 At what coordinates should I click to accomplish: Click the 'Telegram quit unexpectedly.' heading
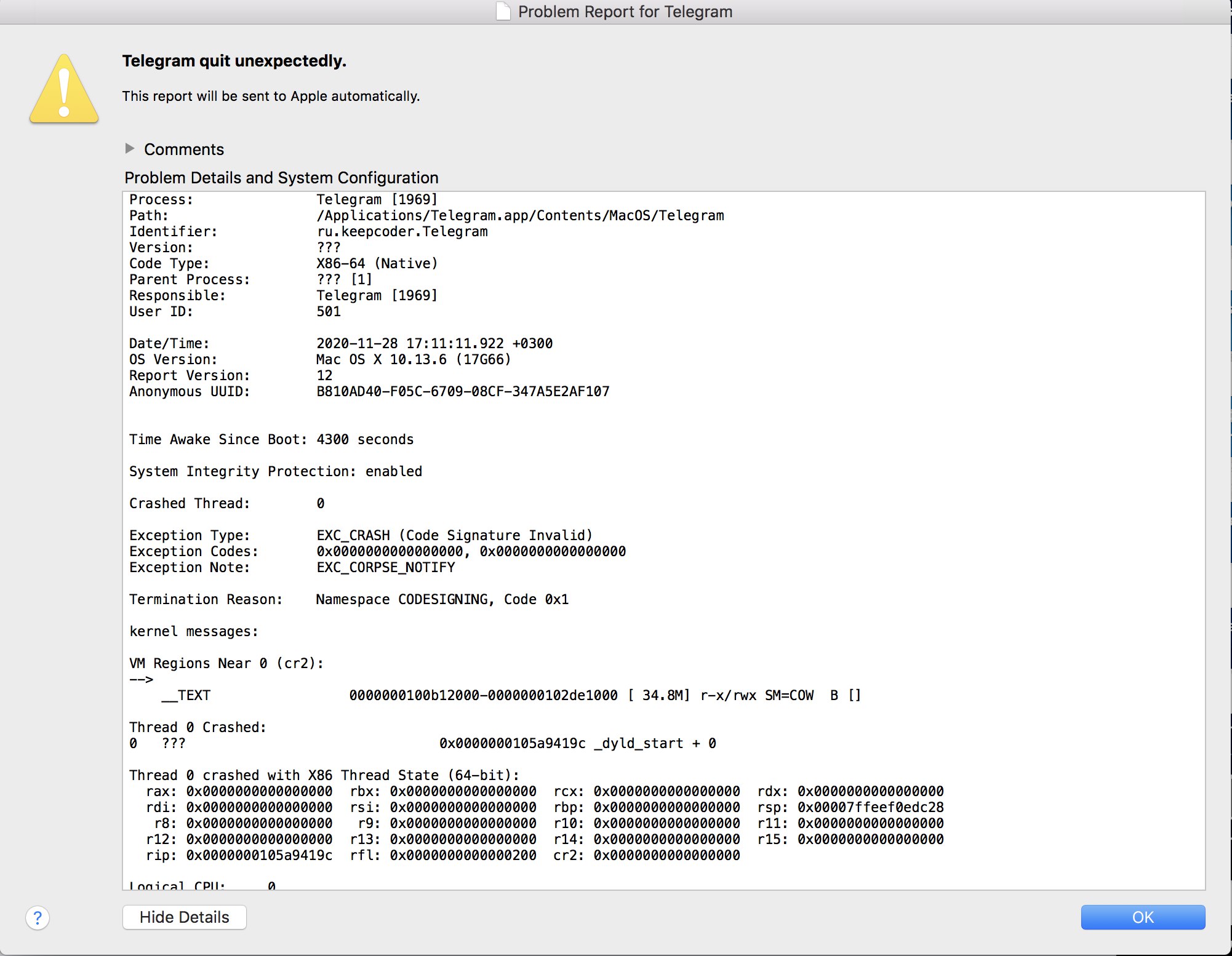click(x=234, y=61)
